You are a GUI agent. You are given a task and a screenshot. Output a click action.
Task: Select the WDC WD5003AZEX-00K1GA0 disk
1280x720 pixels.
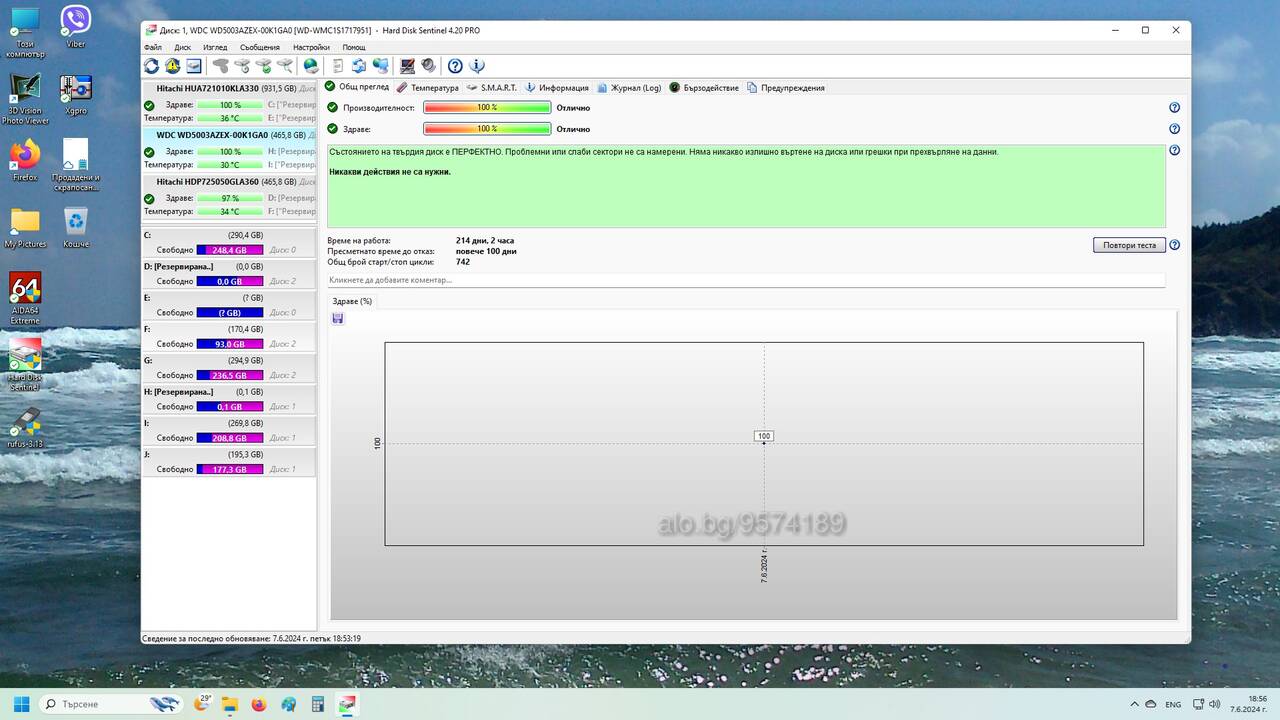[229, 150]
